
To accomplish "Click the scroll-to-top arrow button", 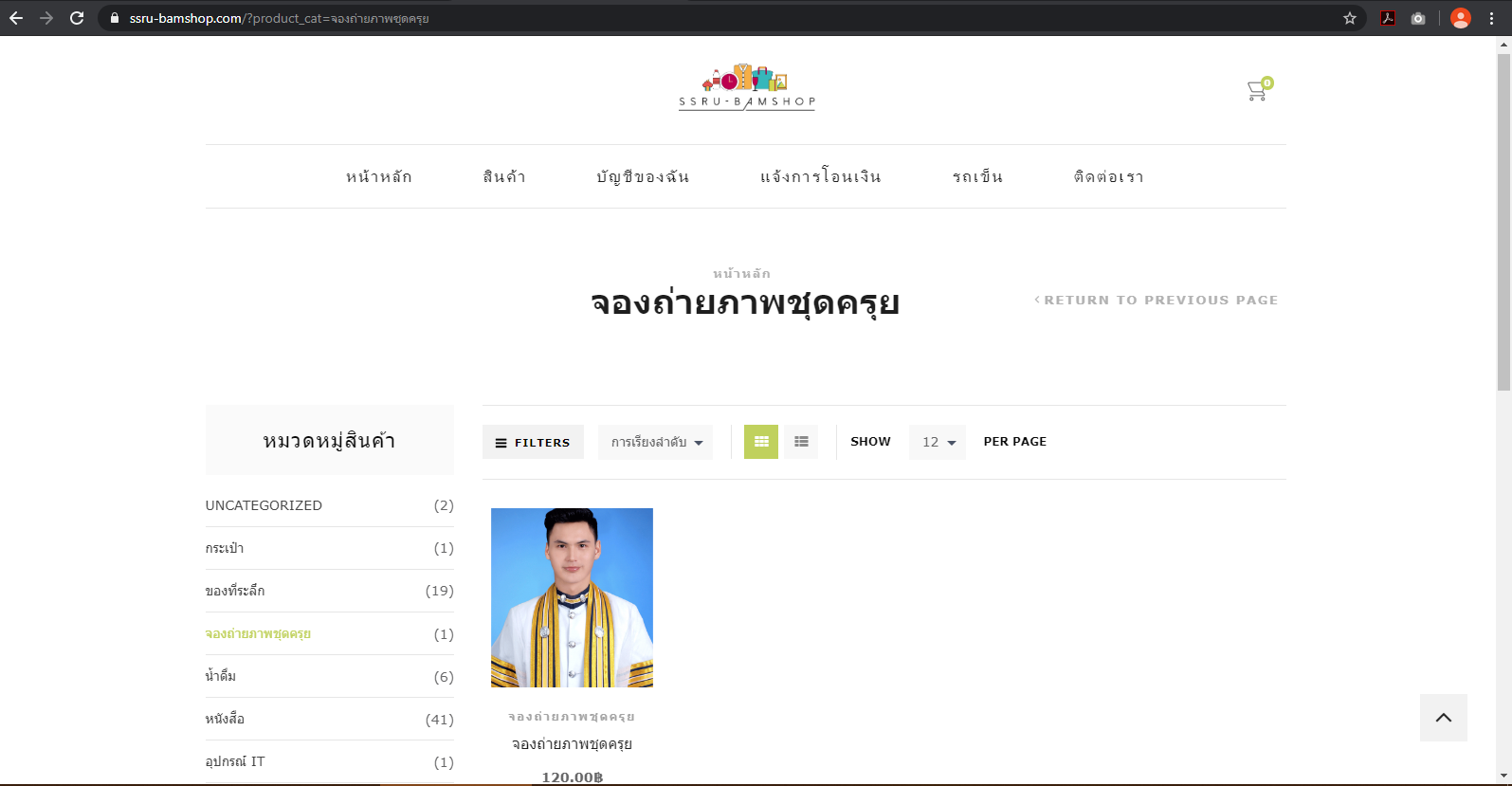I will point(1443,718).
